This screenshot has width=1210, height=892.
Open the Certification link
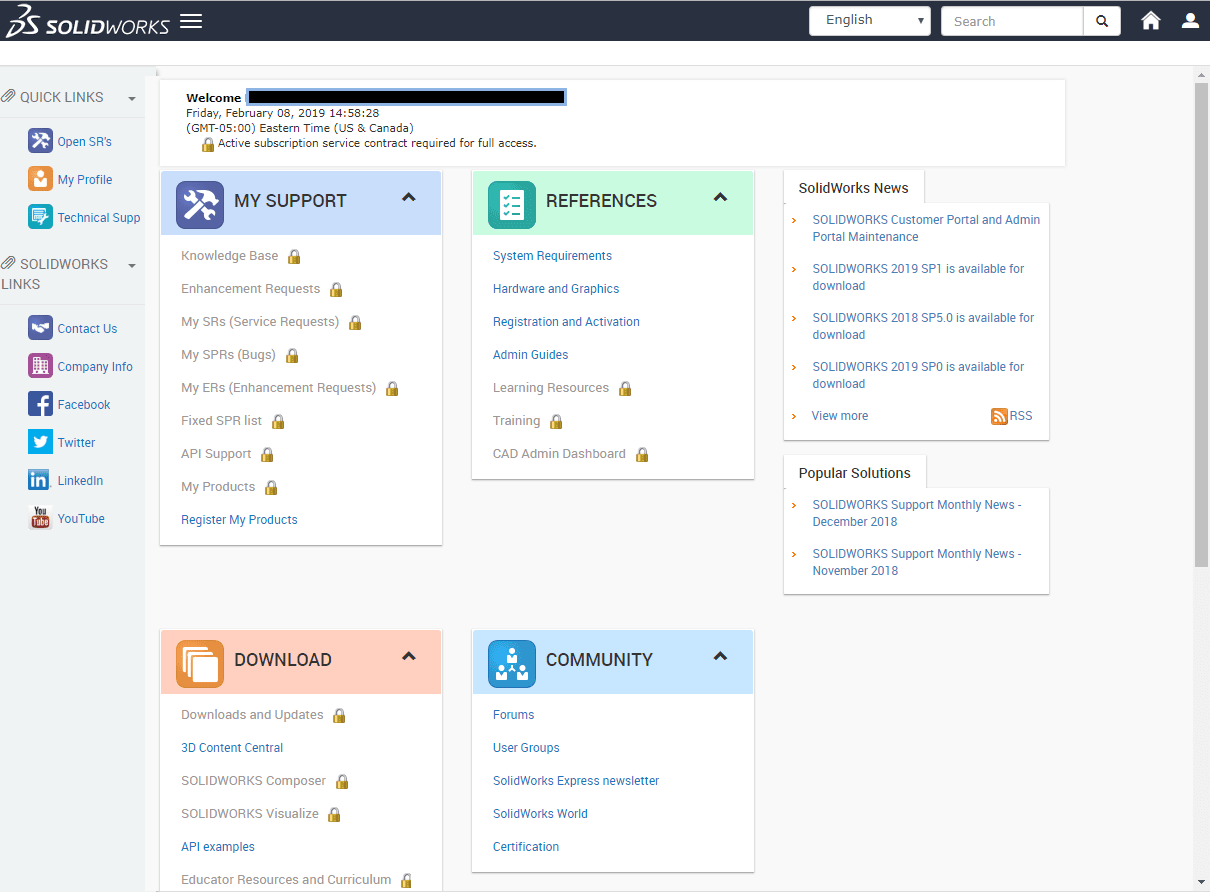click(526, 847)
